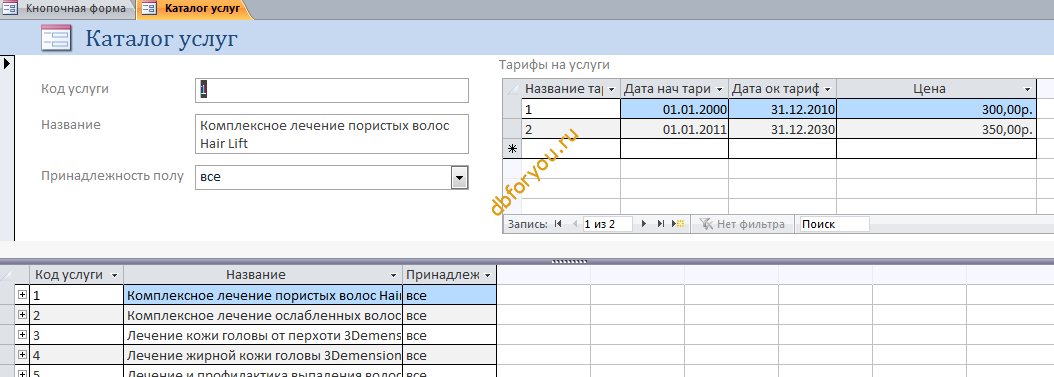This screenshot has width=1054, height=377.
Task: Open the Принадлежность полу combo box arrow
Action: coord(459,177)
